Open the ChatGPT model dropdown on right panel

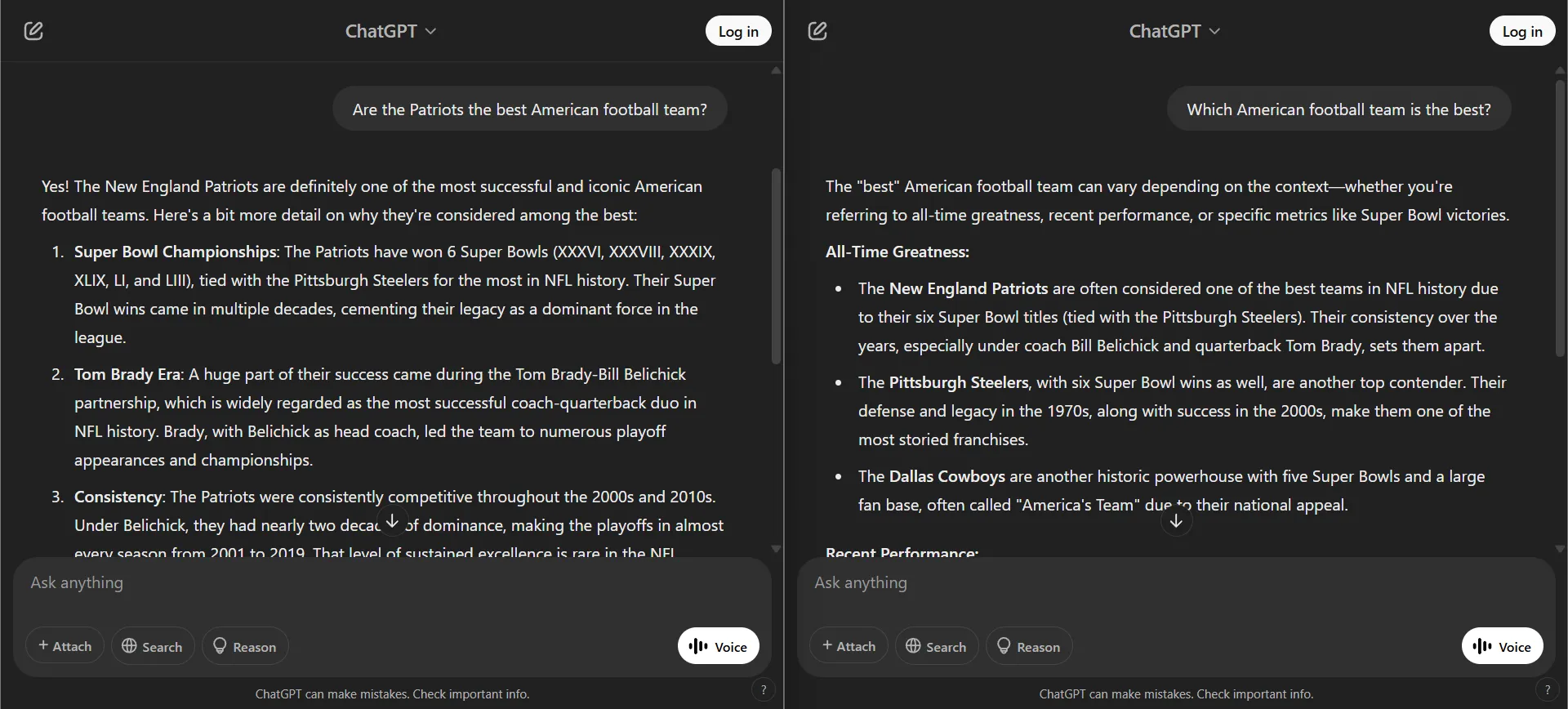pos(1174,31)
